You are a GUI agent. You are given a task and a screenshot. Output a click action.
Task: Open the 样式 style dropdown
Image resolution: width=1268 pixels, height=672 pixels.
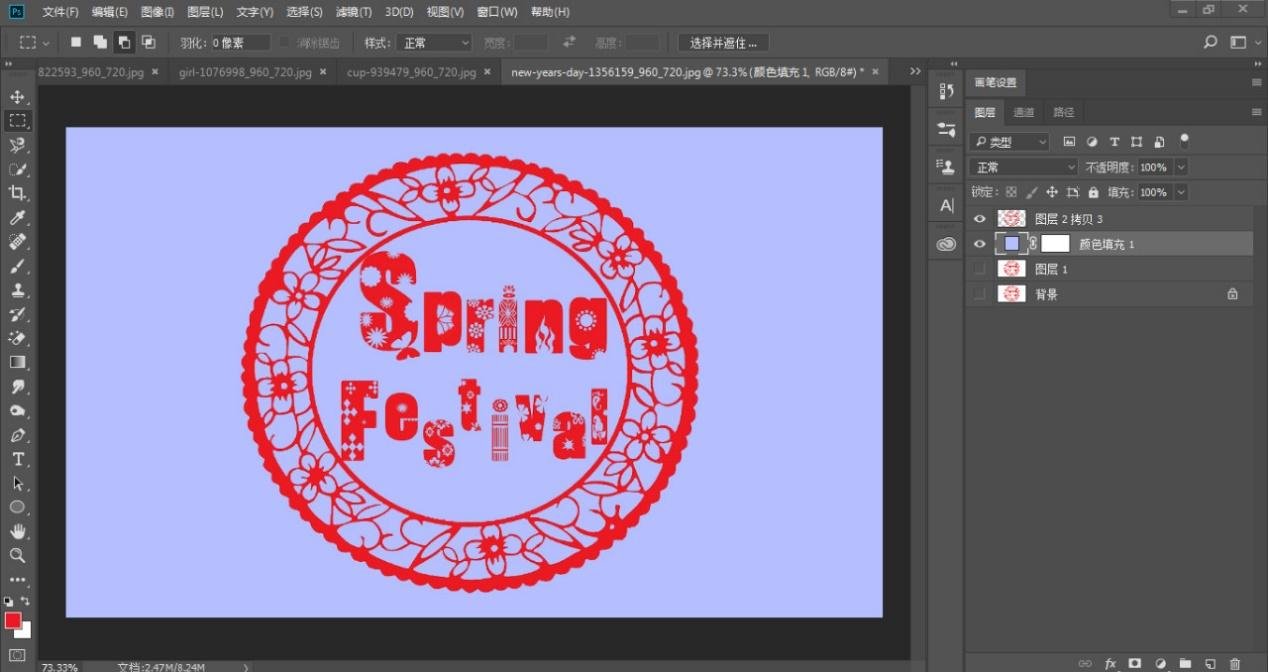pyautogui.click(x=434, y=43)
